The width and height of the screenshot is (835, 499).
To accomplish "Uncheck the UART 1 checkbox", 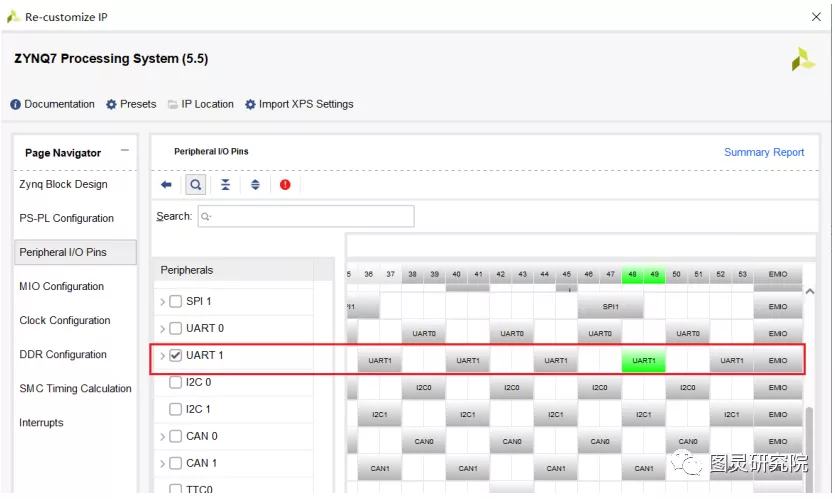I will (176, 355).
